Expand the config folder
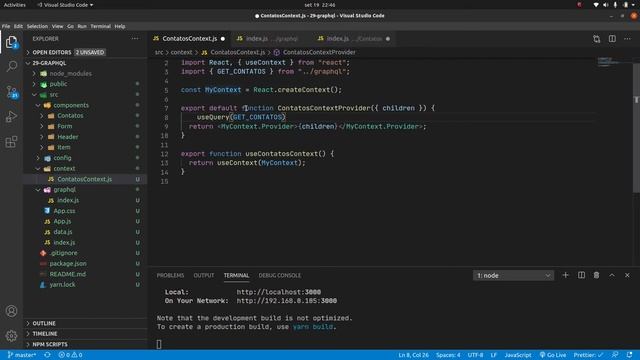The image size is (640, 360). pyautogui.click(x=86, y=158)
